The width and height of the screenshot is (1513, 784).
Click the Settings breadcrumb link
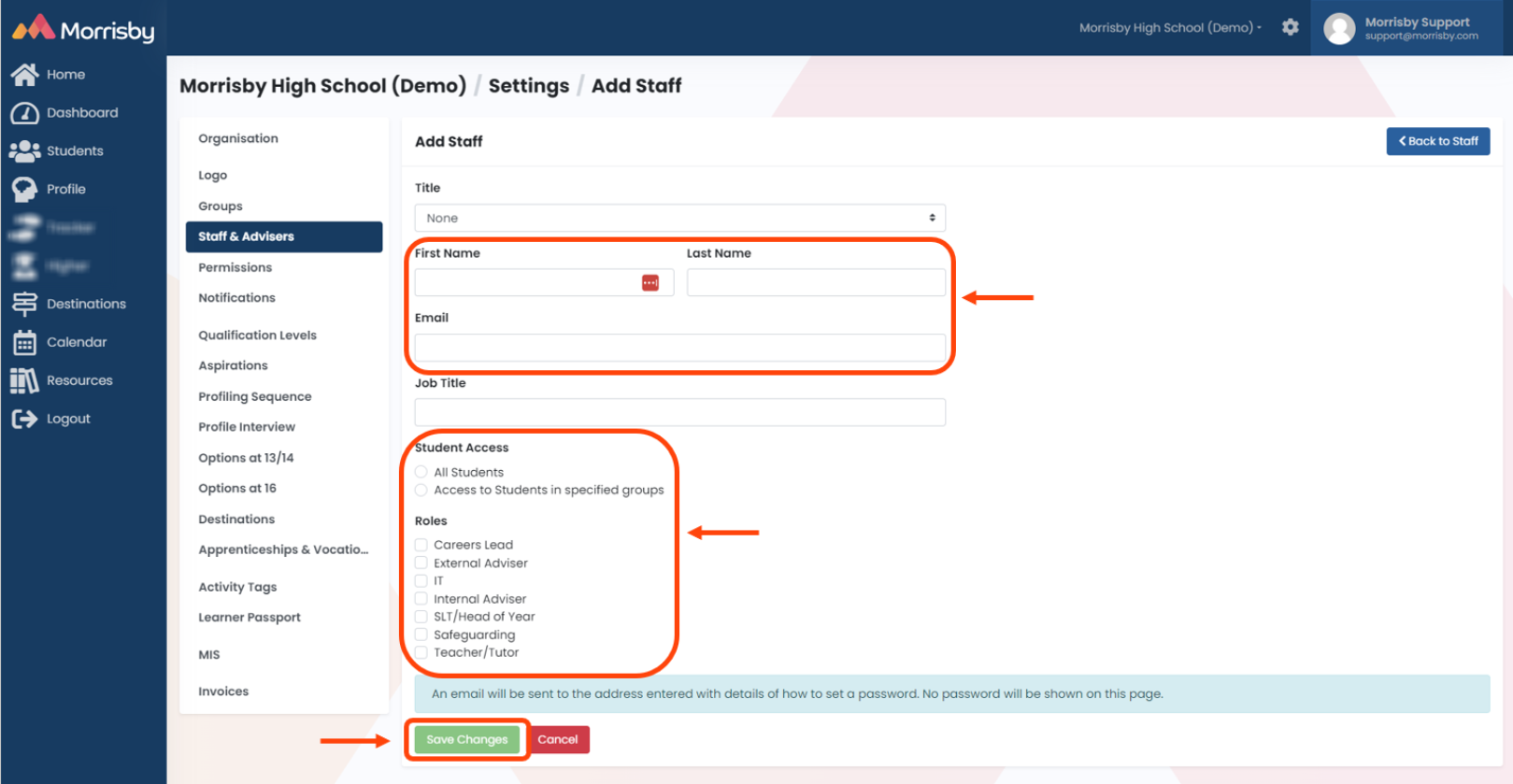click(x=529, y=86)
